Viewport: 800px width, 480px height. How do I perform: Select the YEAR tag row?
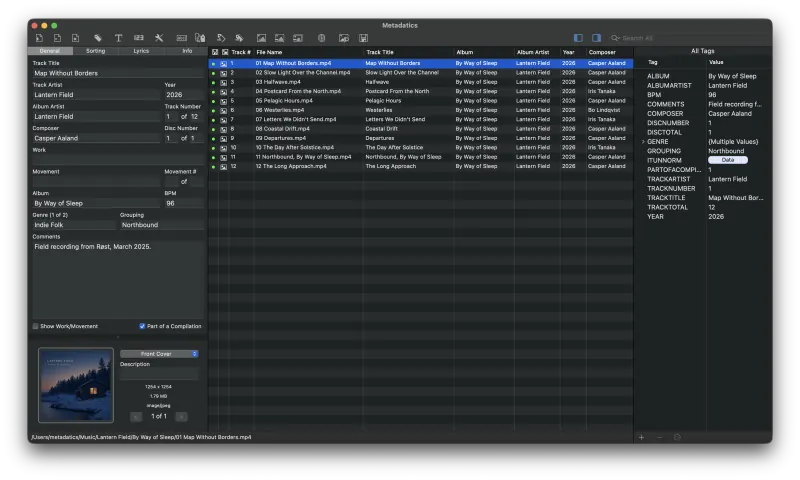pyautogui.click(x=703, y=217)
